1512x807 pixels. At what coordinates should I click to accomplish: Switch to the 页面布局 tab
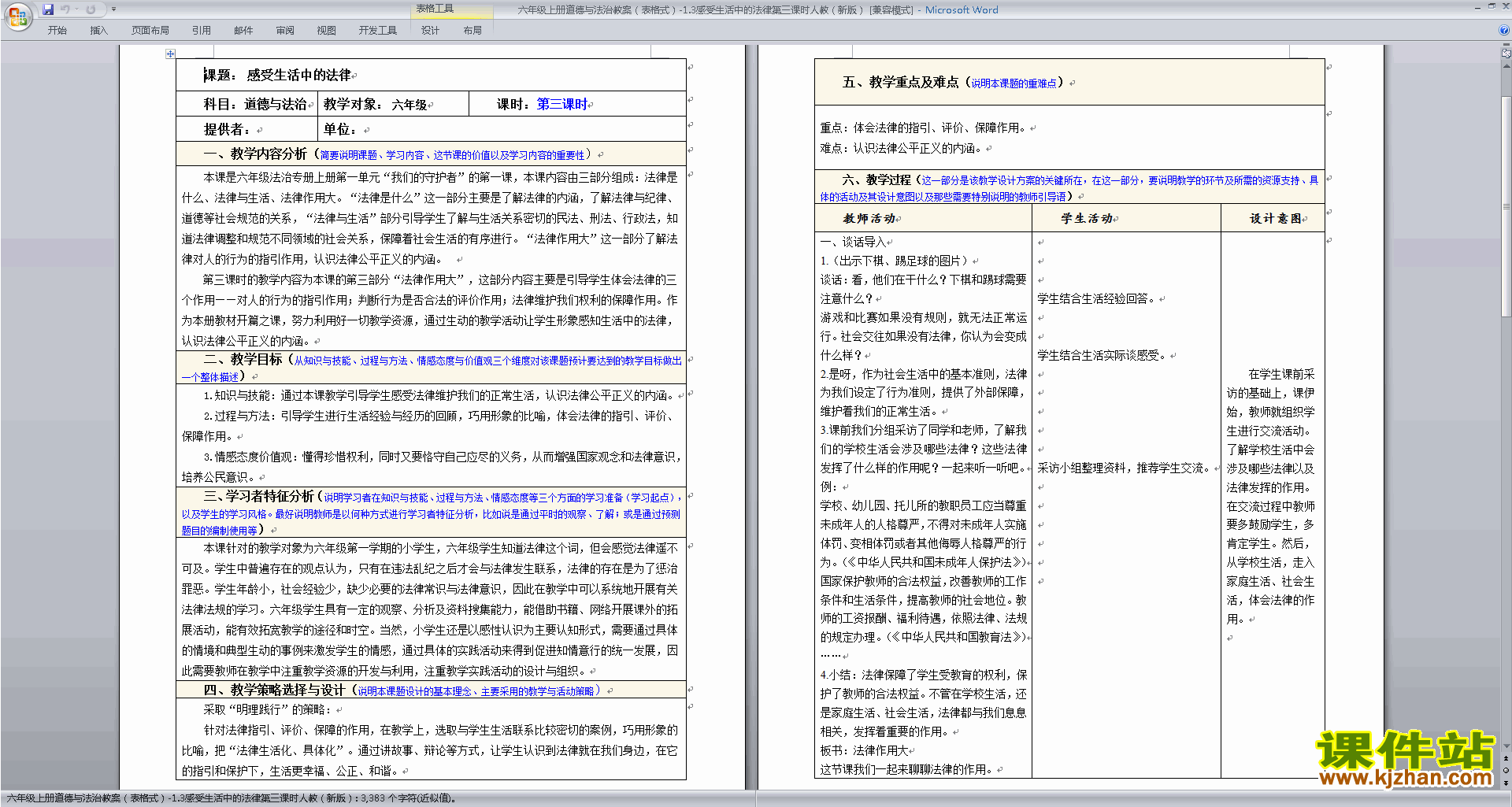(150, 30)
